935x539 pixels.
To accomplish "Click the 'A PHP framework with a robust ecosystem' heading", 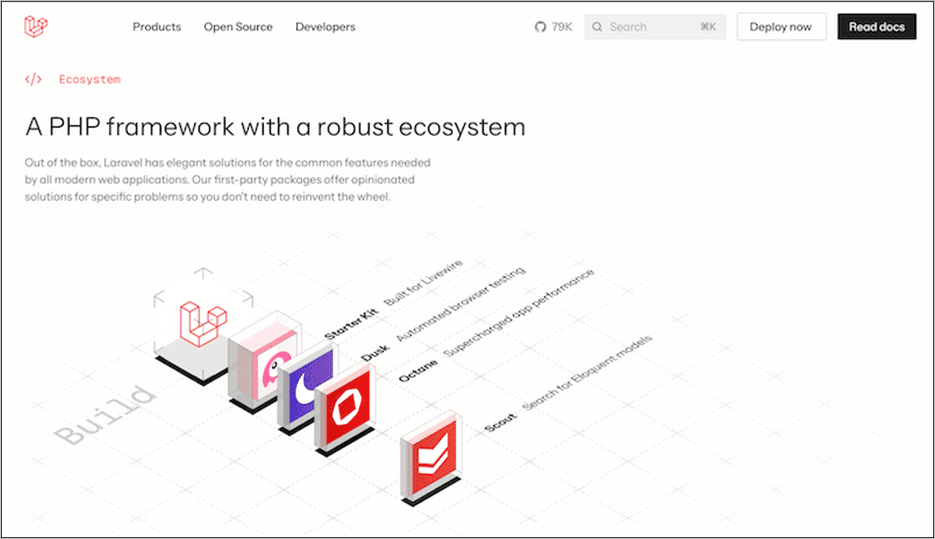I will pos(275,127).
